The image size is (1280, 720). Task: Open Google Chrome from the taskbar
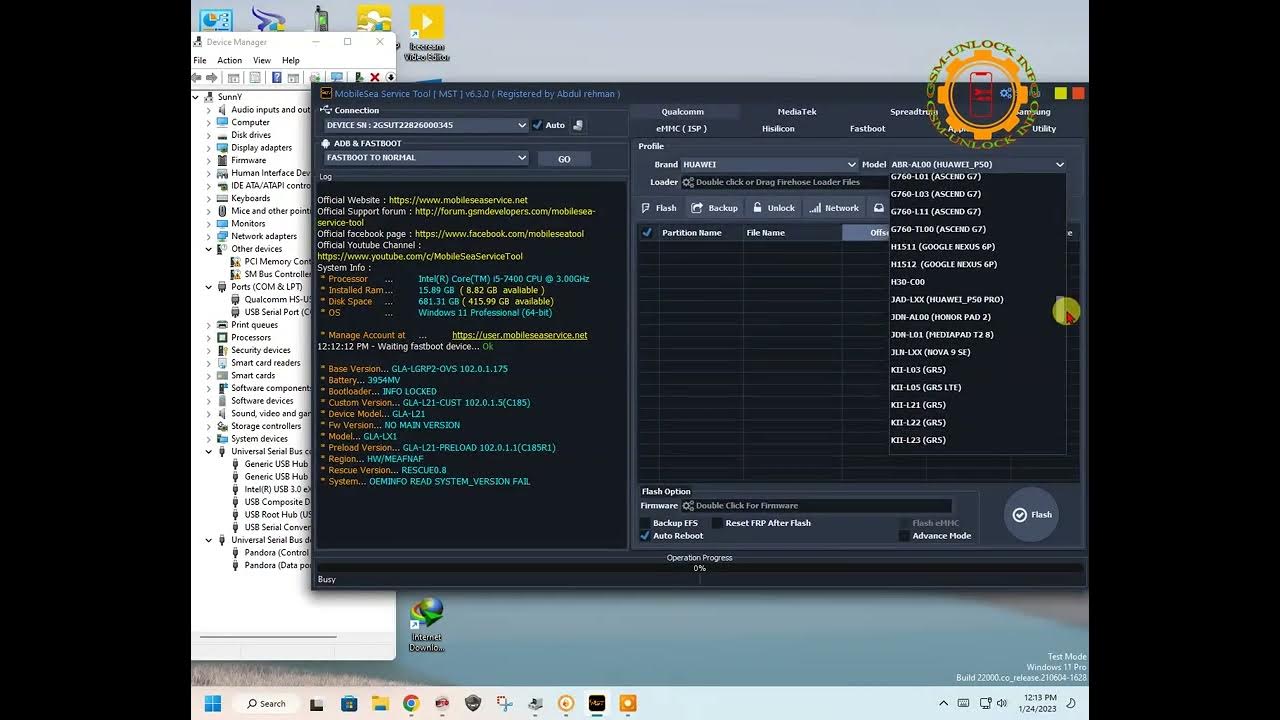pos(411,703)
